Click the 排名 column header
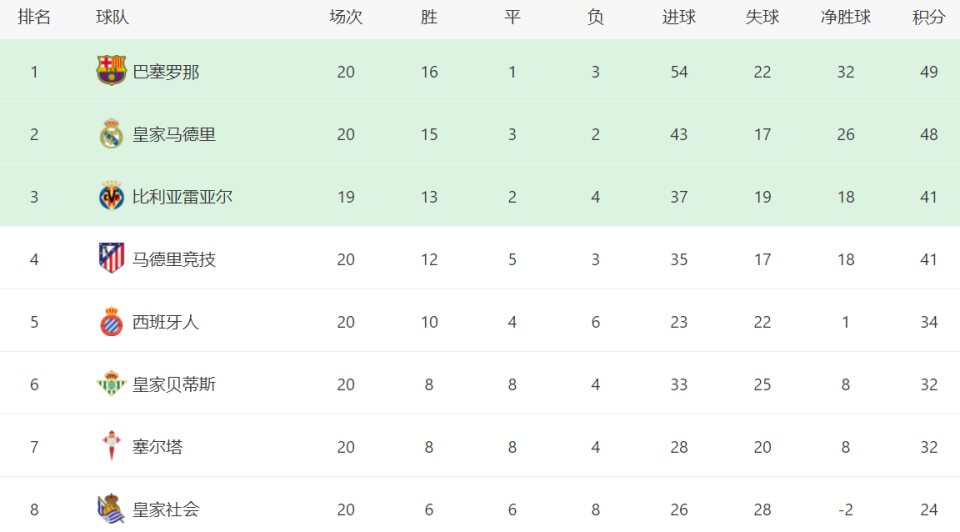 pyautogui.click(x=34, y=17)
